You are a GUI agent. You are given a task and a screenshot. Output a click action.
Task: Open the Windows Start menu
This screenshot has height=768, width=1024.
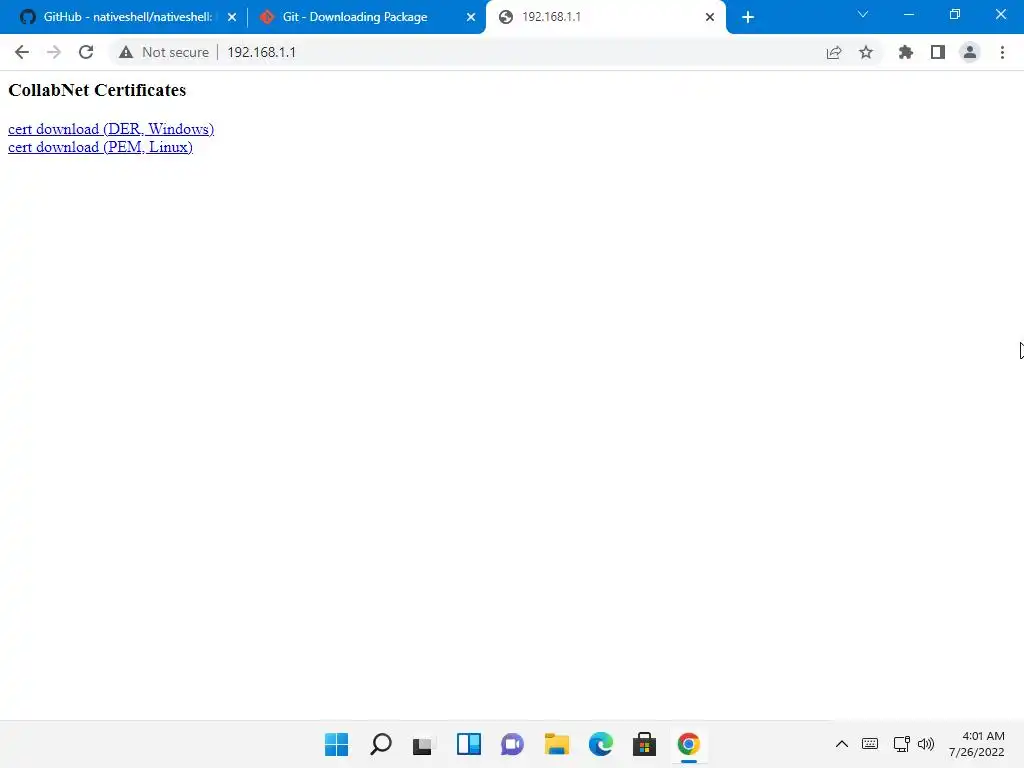[x=336, y=744]
